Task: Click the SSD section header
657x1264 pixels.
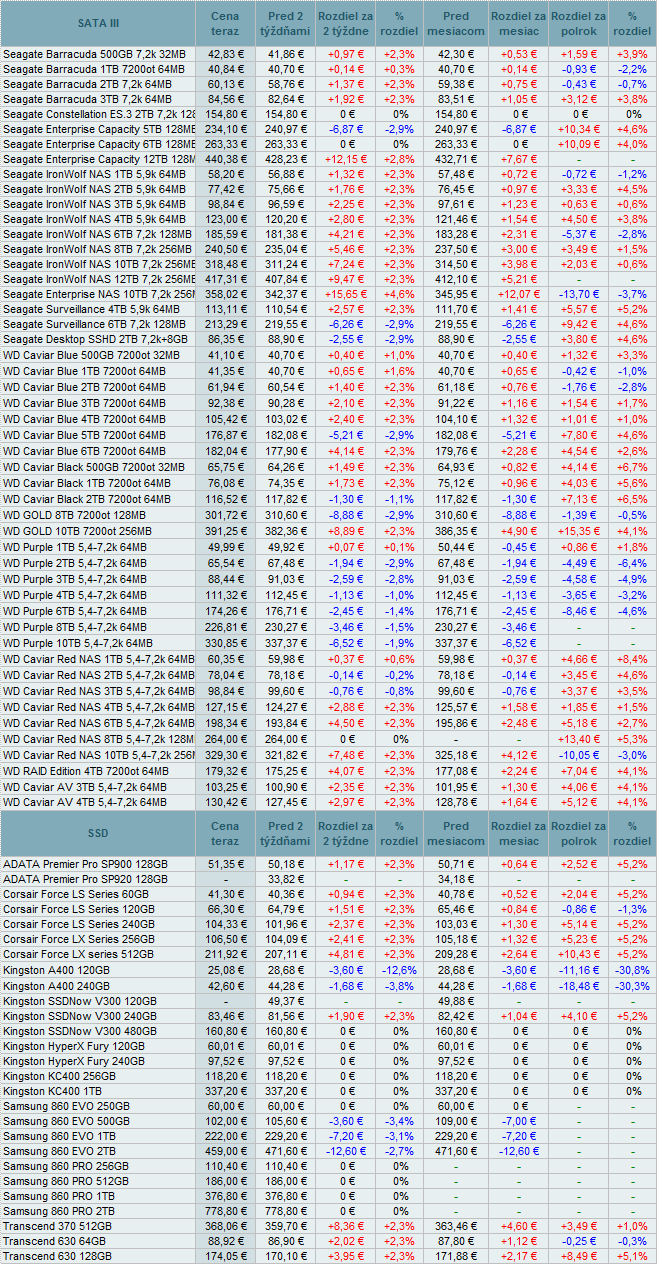Action: [98, 834]
